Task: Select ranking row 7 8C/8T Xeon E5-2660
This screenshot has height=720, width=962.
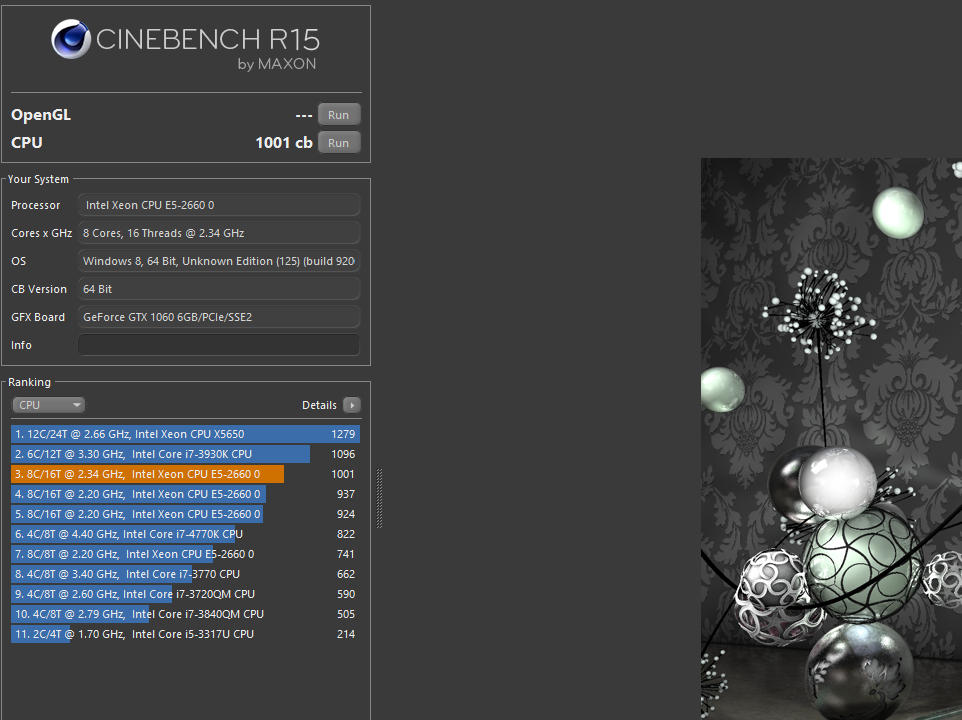Action: pos(185,554)
